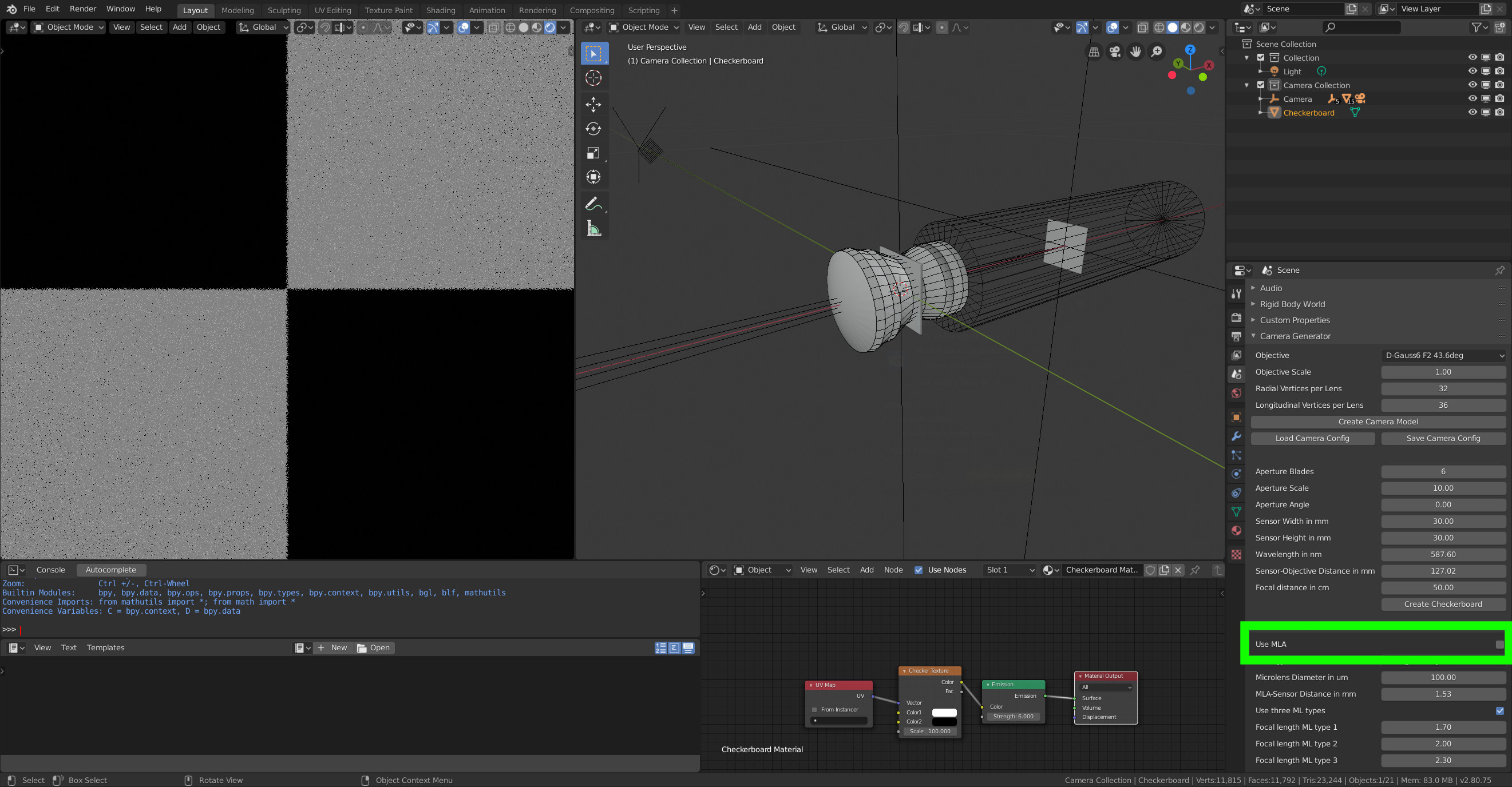Open the Modifier wrench properties tab
This screenshot has width=1512, height=787.
click(x=1236, y=436)
